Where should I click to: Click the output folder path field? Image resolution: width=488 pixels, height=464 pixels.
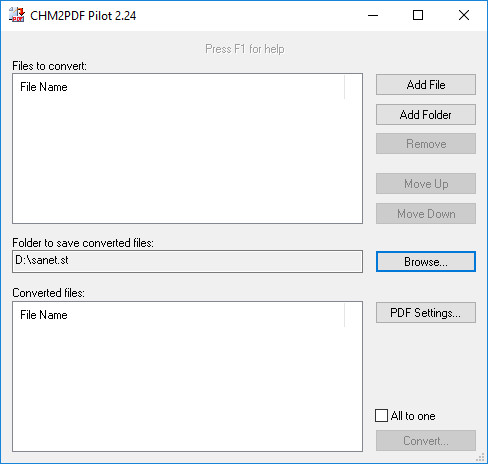pyautogui.click(x=187, y=261)
